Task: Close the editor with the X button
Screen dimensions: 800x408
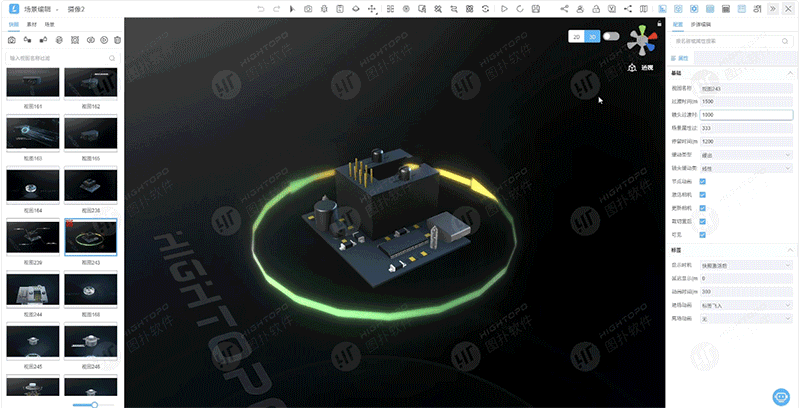Action: [x=788, y=9]
